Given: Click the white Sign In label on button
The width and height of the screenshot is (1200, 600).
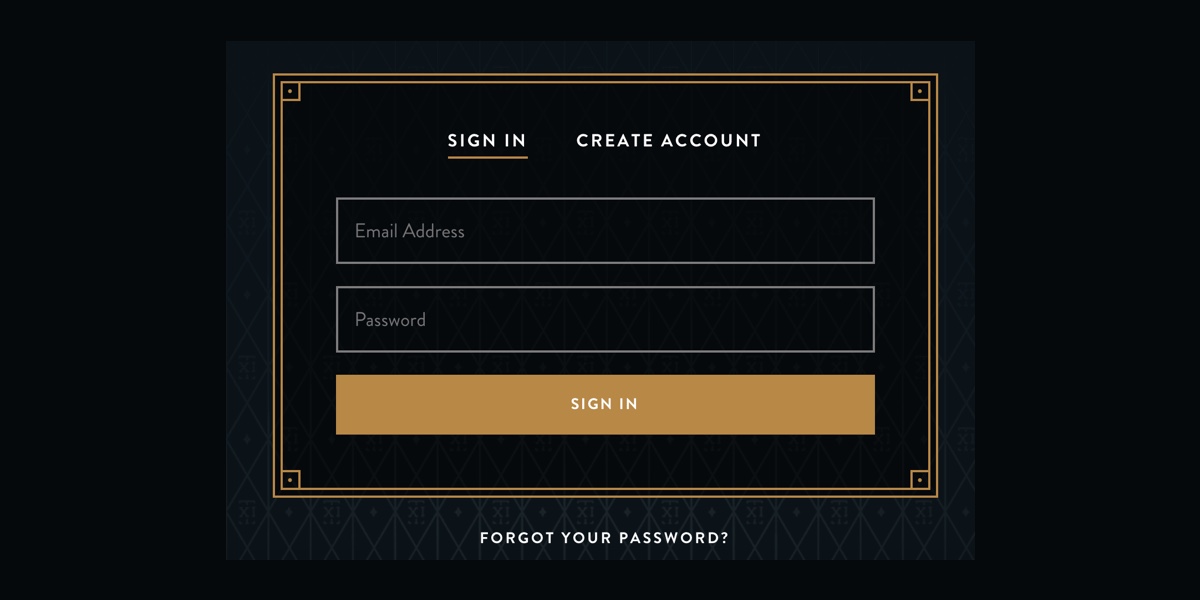Looking at the screenshot, I should [x=604, y=404].
